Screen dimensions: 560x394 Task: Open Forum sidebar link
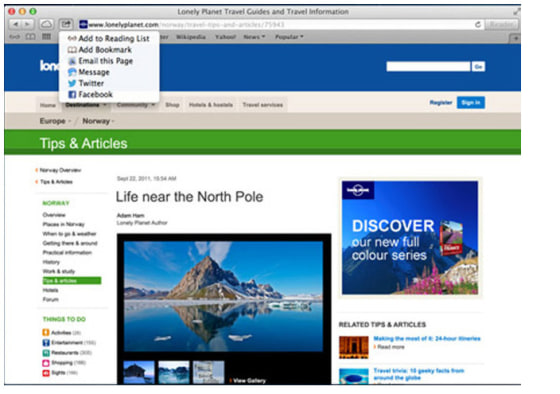tap(50, 299)
